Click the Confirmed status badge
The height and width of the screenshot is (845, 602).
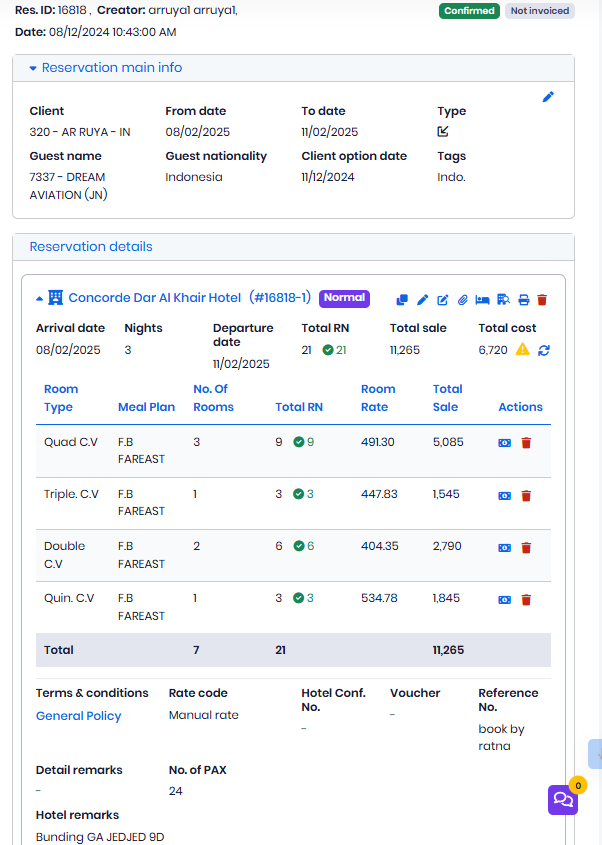[x=469, y=11]
